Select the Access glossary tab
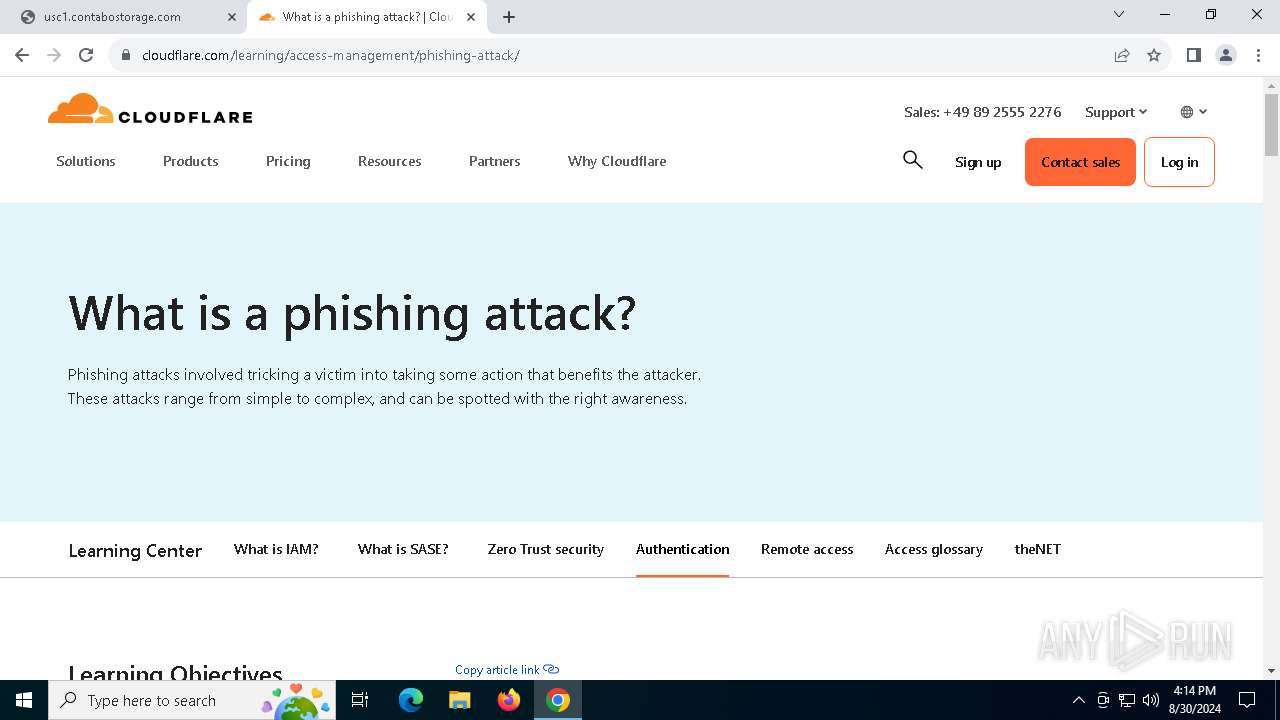 934,549
